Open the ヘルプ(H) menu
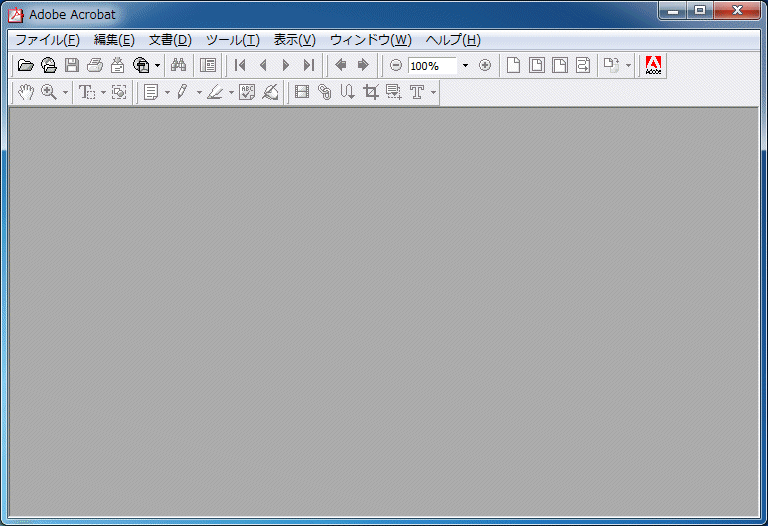 (452, 40)
